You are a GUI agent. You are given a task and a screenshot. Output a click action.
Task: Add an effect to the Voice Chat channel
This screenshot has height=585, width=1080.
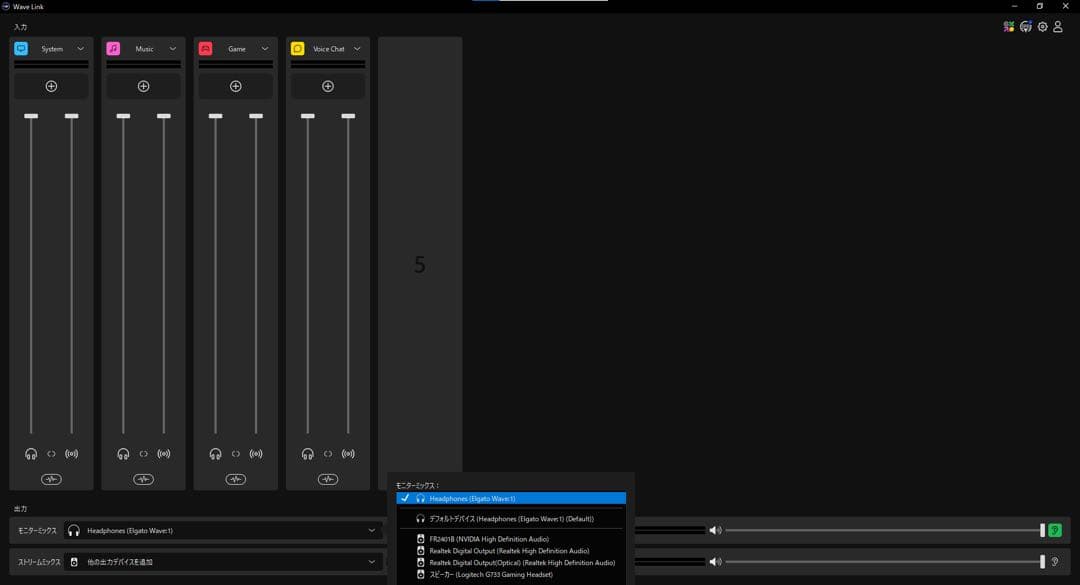tap(327, 86)
